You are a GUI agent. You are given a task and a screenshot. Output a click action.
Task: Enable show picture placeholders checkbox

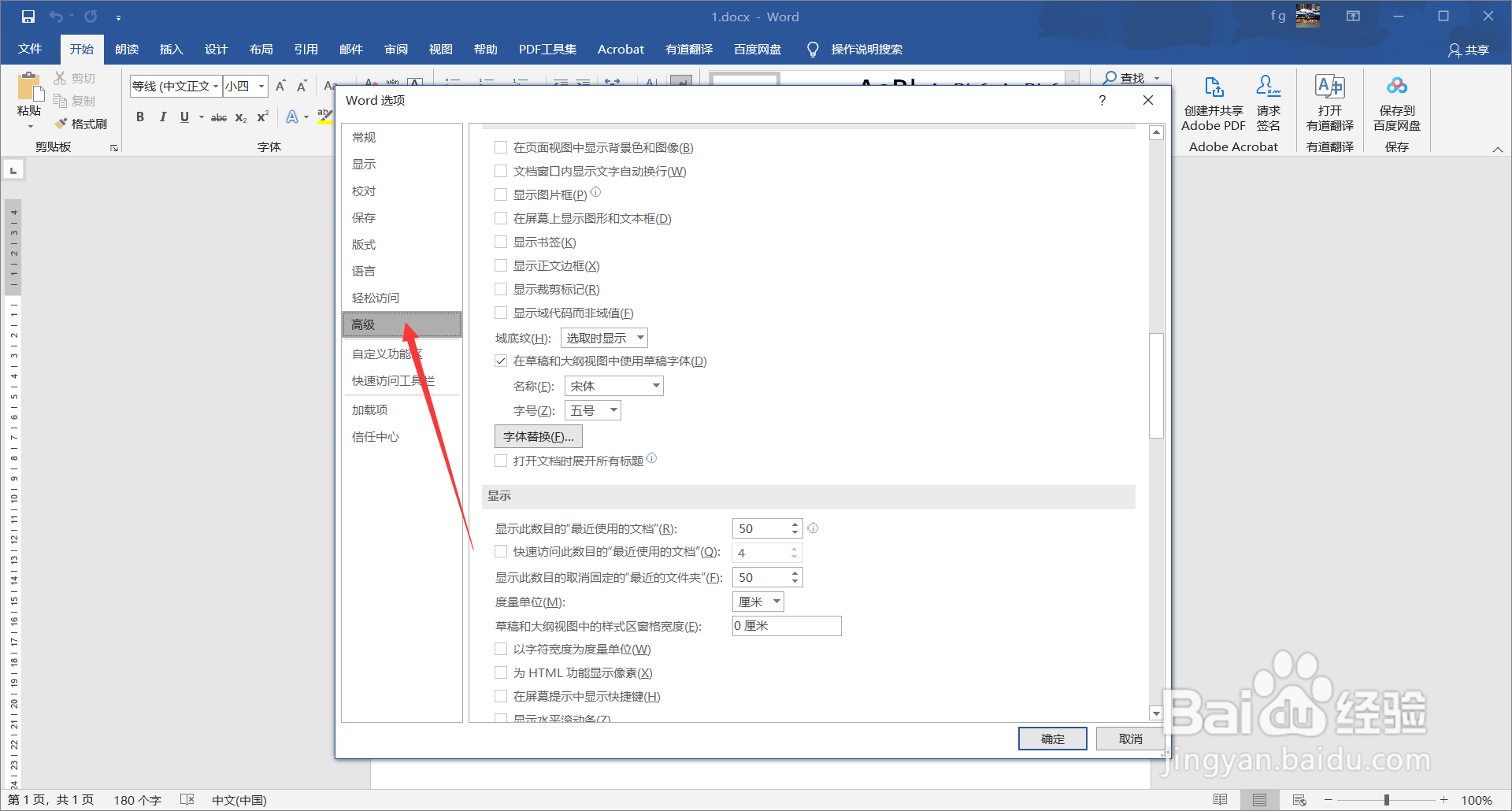pyautogui.click(x=501, y=194)
